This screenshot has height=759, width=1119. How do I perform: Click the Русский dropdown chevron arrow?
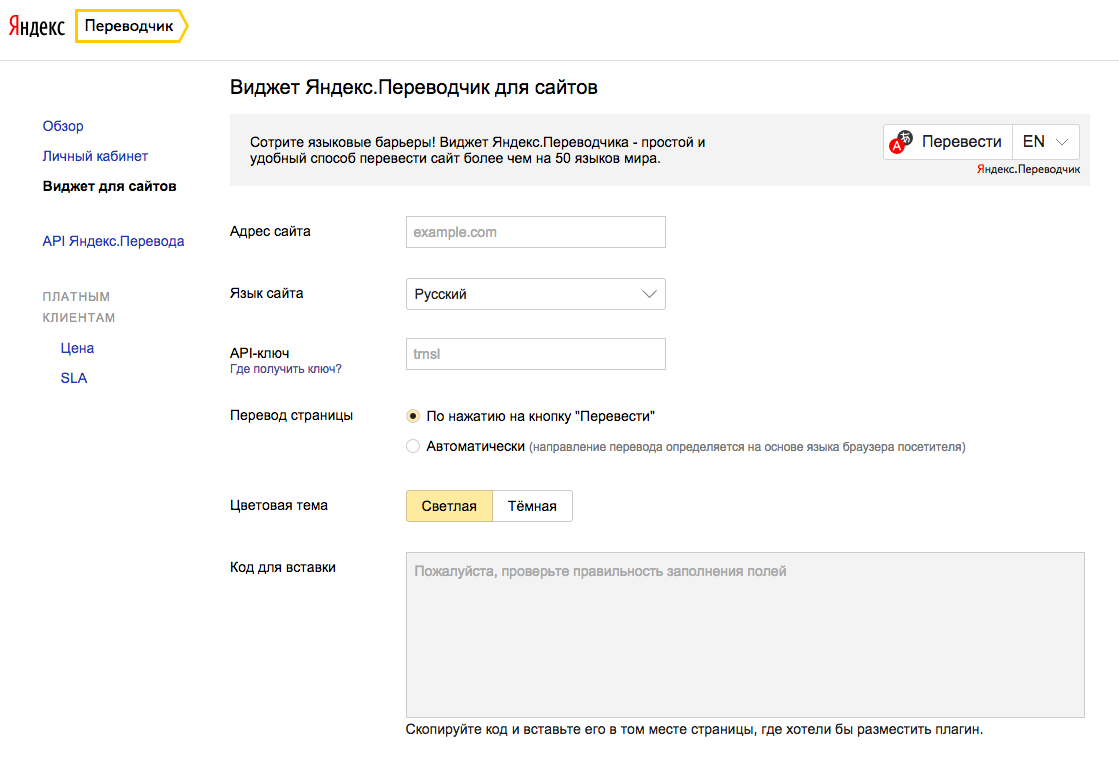(649, 294)
